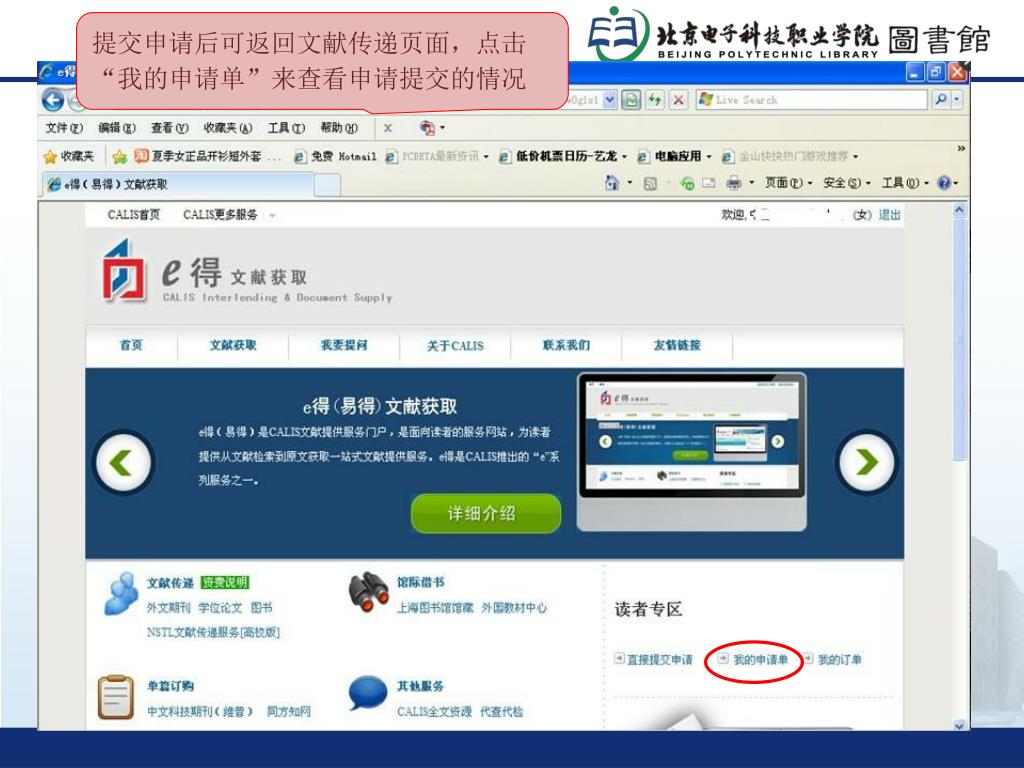Open the 工具(T) menu

coord(286,128)
